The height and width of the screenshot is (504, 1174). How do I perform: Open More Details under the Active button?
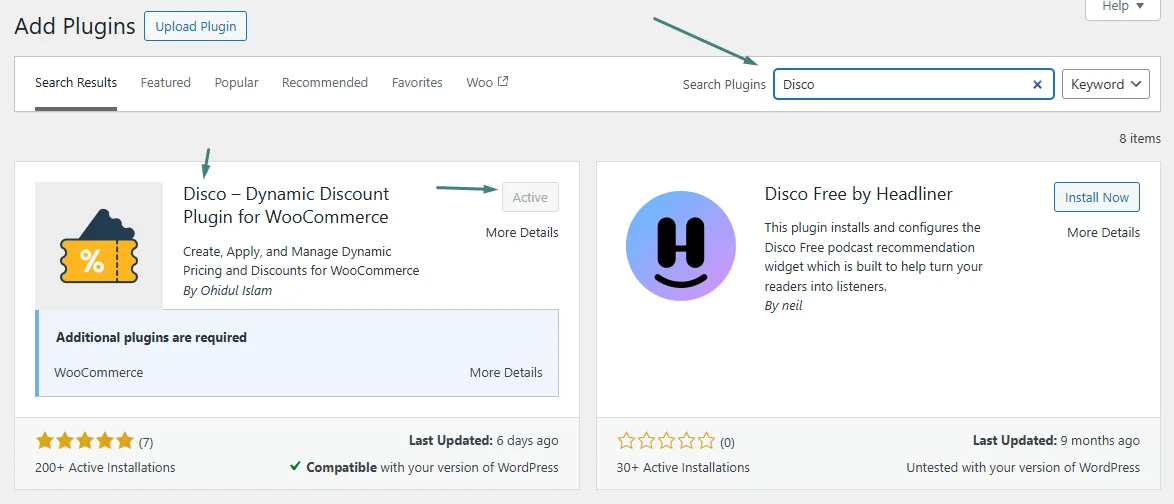coord(522,232)
